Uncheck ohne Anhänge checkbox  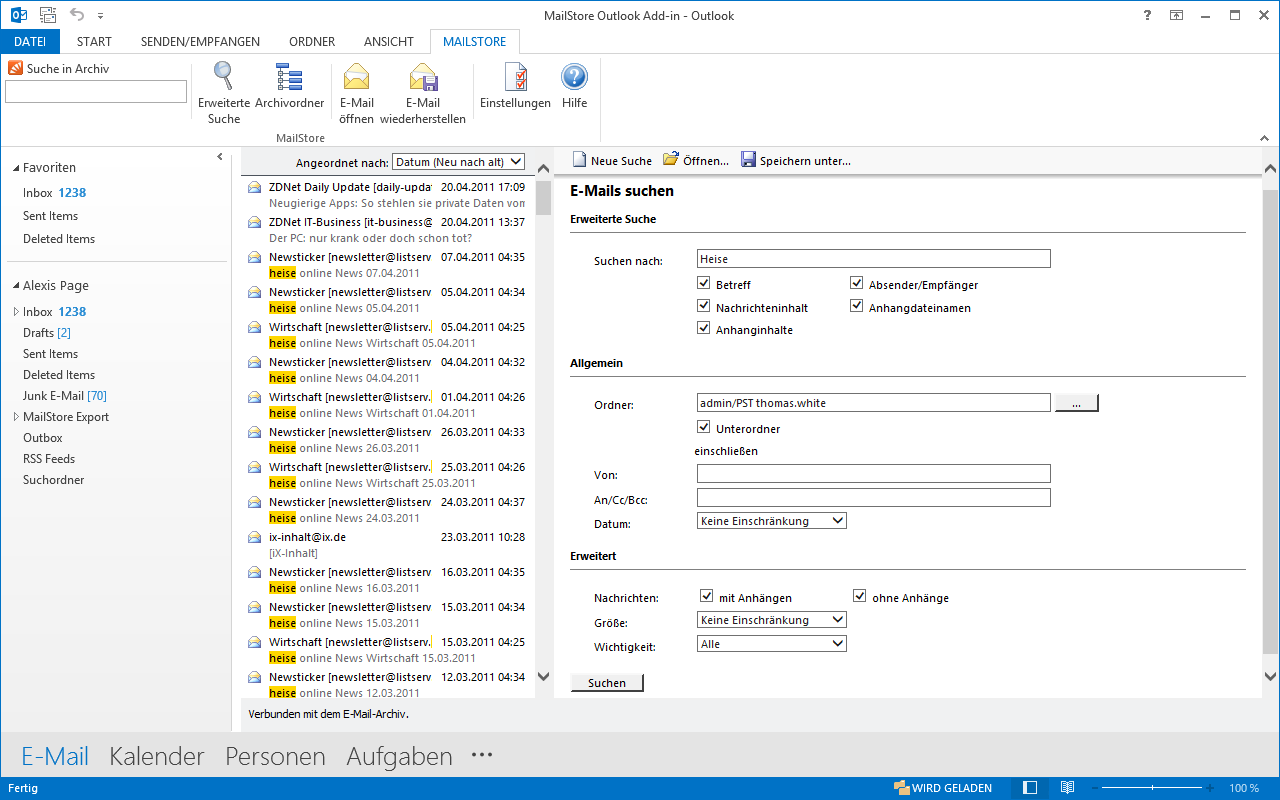(859, 597)
